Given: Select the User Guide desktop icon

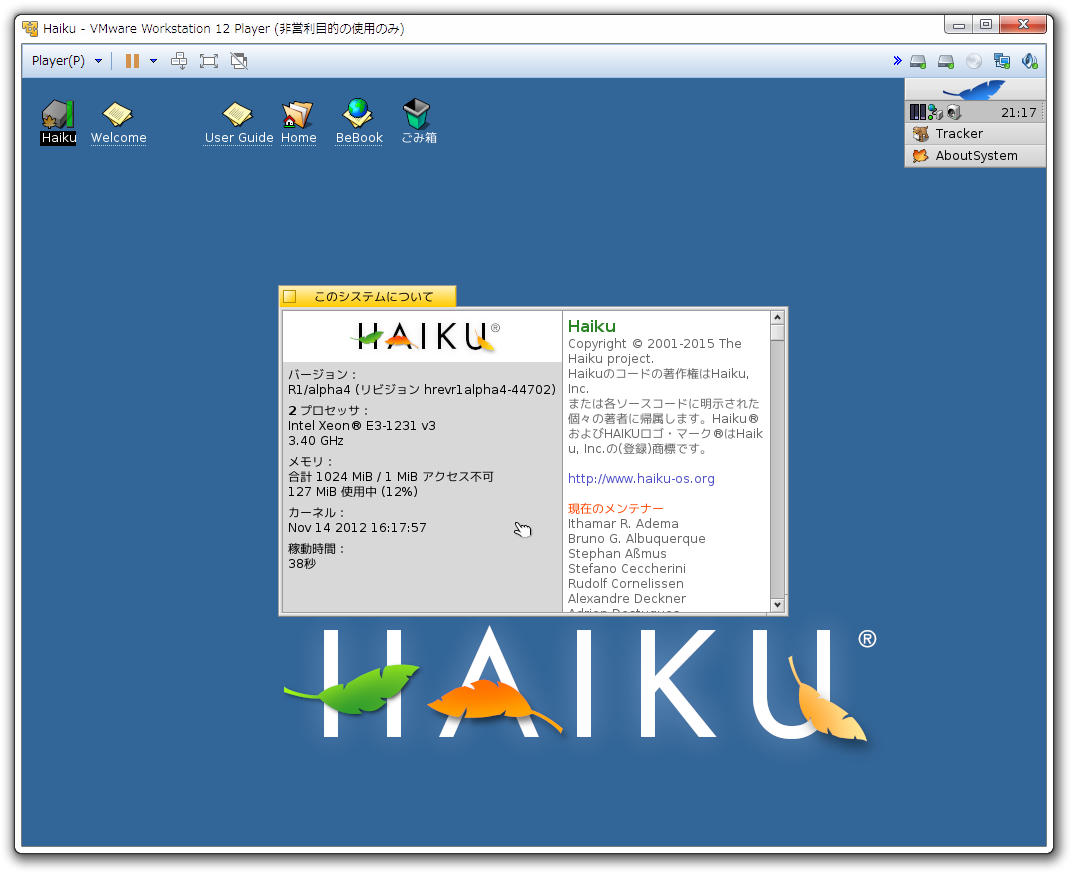Looking at the screenshot, I should coord(239,122).
